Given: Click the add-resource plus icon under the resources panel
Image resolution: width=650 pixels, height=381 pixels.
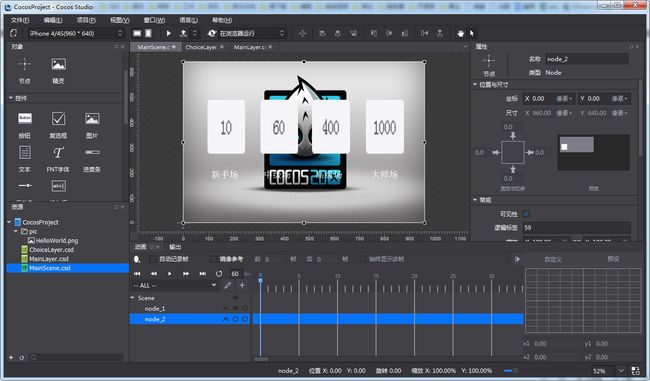Looking at the screenshot, I should tap(11, 357).
